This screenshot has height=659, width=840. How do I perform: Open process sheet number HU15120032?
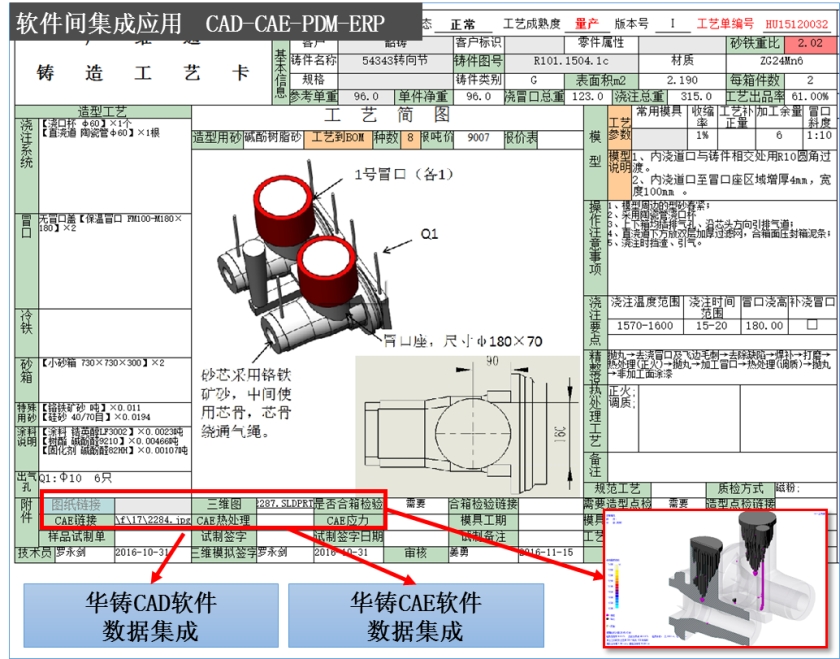[x=796, y=24]
